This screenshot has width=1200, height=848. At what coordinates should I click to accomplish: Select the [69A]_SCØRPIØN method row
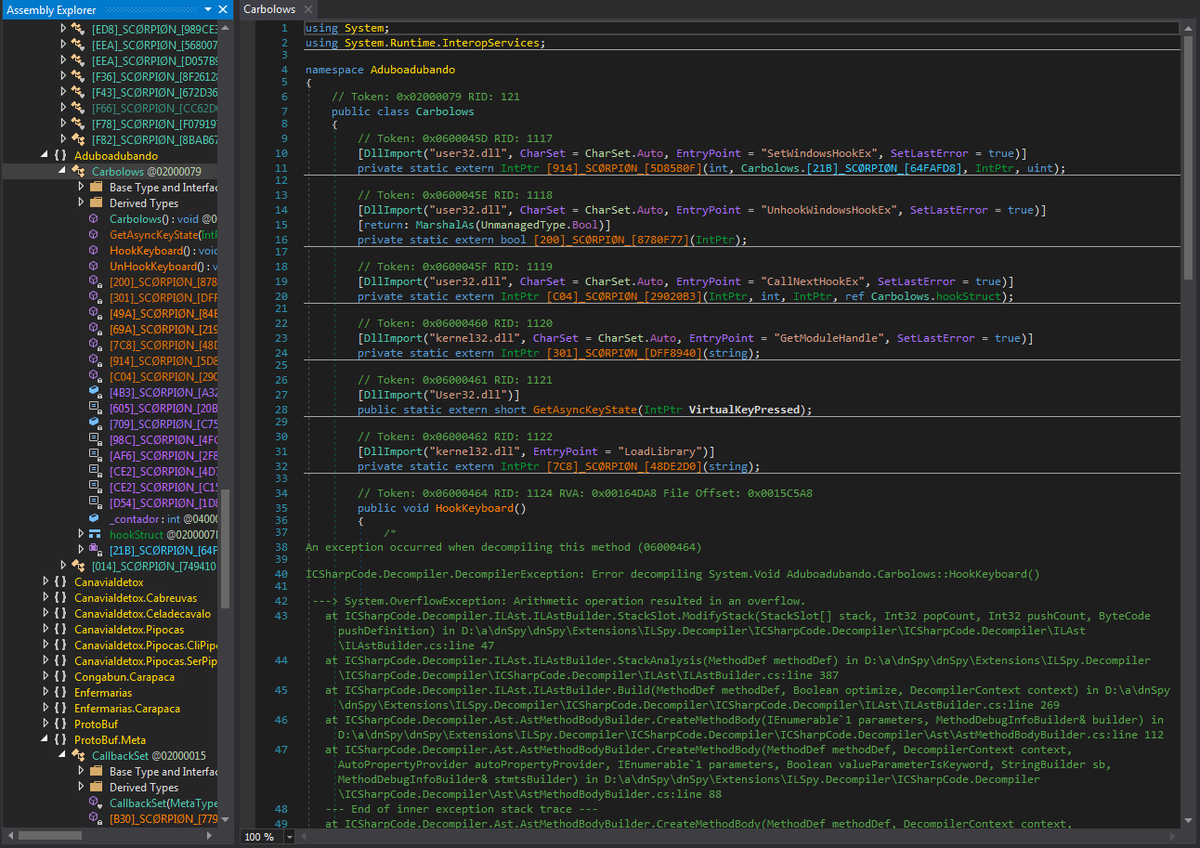(x=162, y=330)
